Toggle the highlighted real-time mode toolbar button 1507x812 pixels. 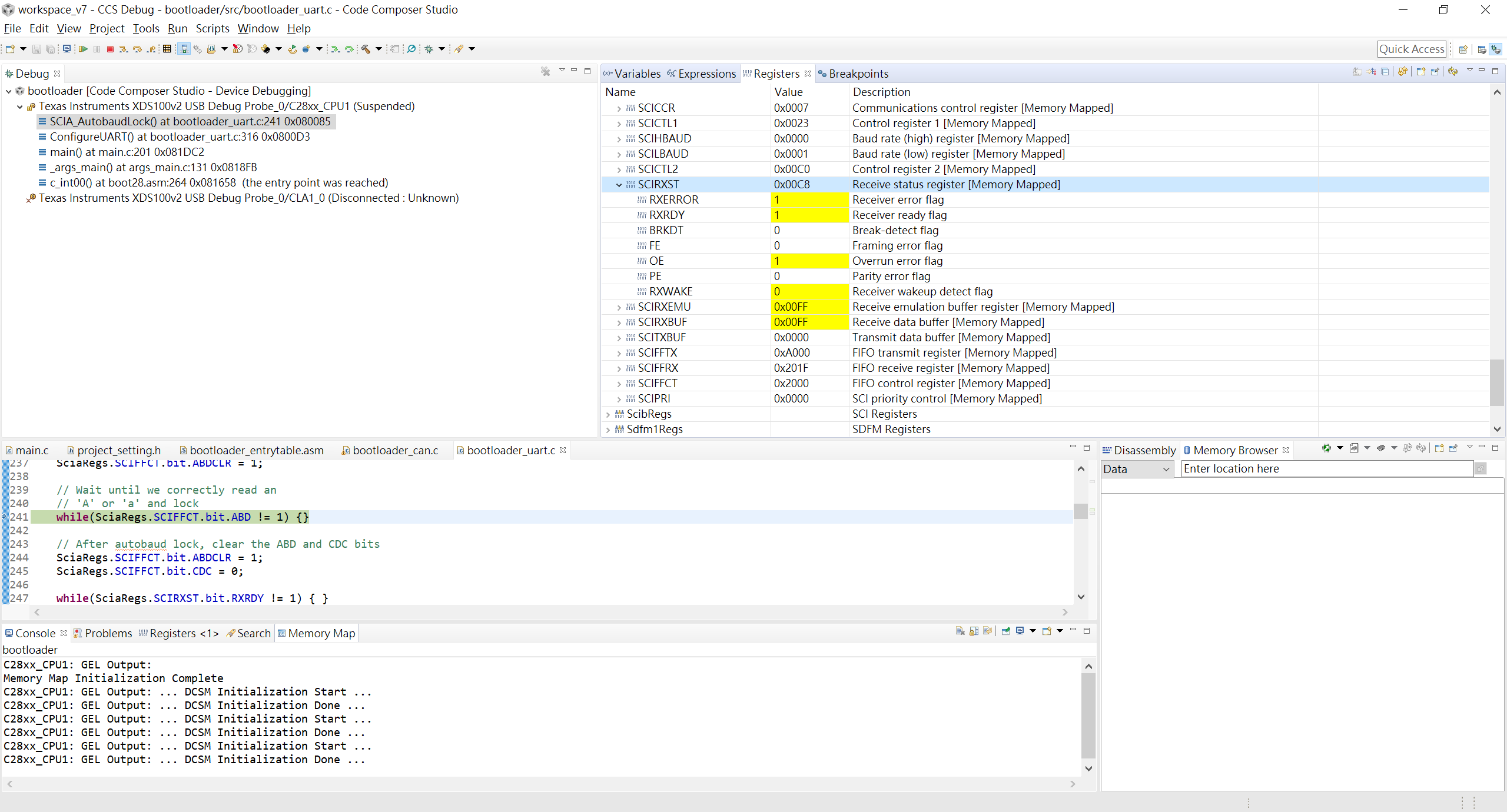coord(184,49)
